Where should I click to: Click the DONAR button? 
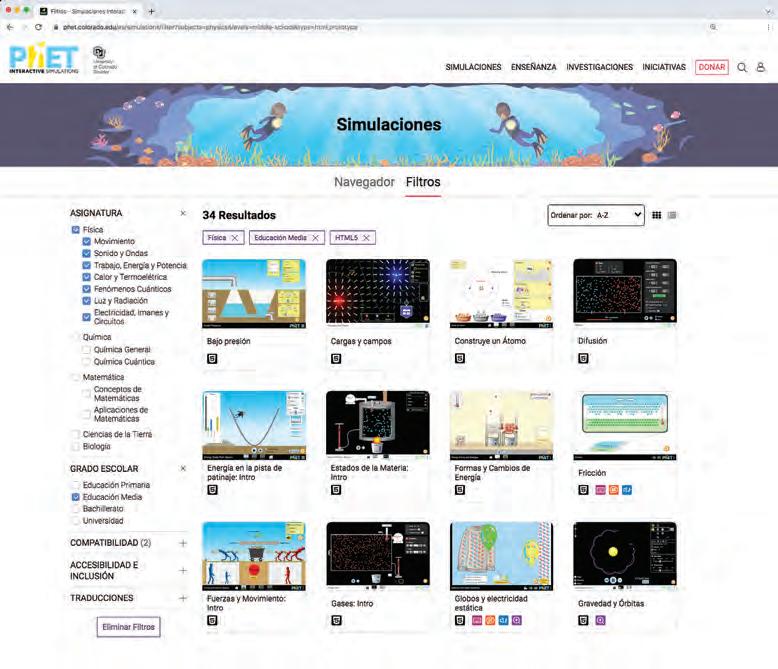[712, 67]
